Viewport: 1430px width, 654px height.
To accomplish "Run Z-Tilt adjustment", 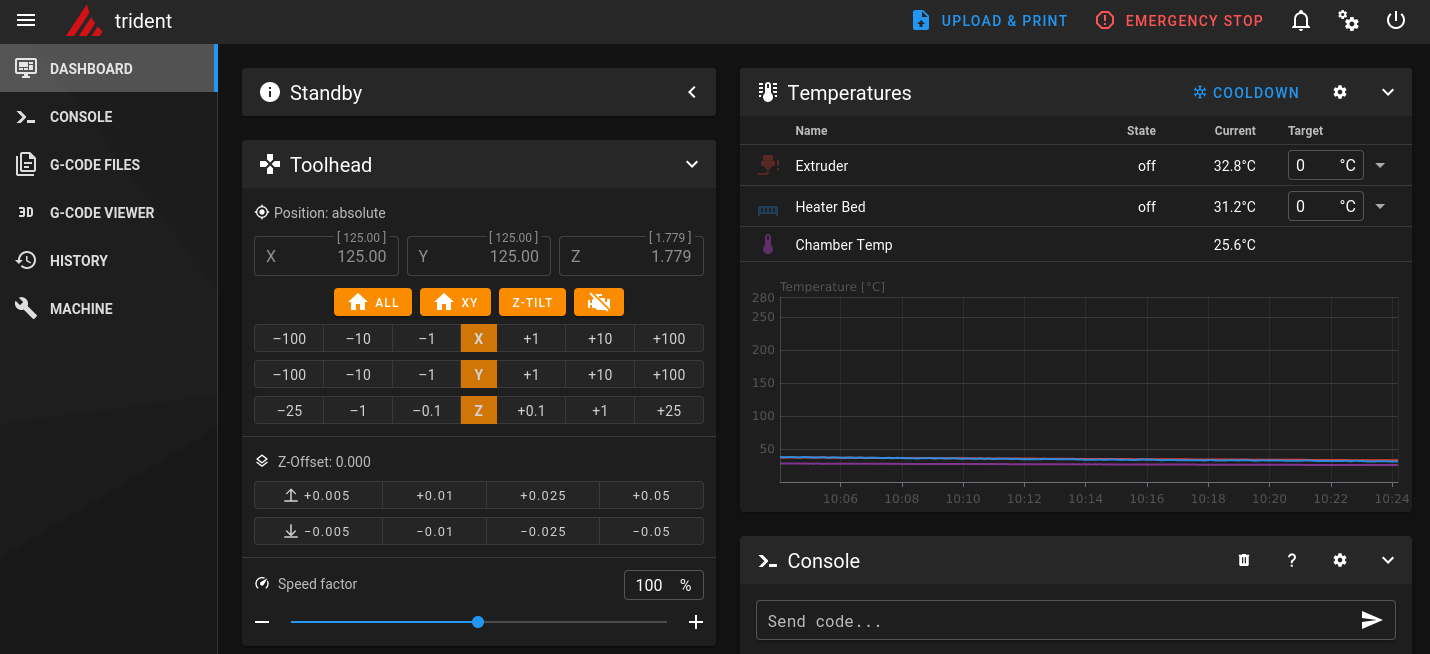I will coord(532,302).
